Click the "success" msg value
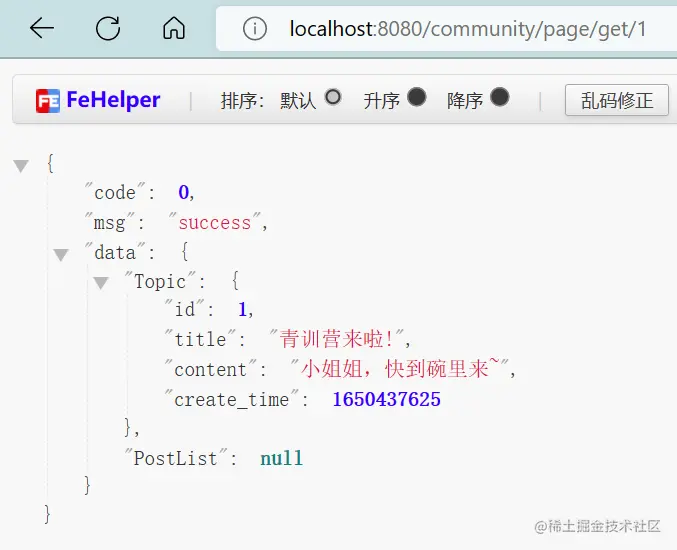677x550 pixels. (215, 223)
